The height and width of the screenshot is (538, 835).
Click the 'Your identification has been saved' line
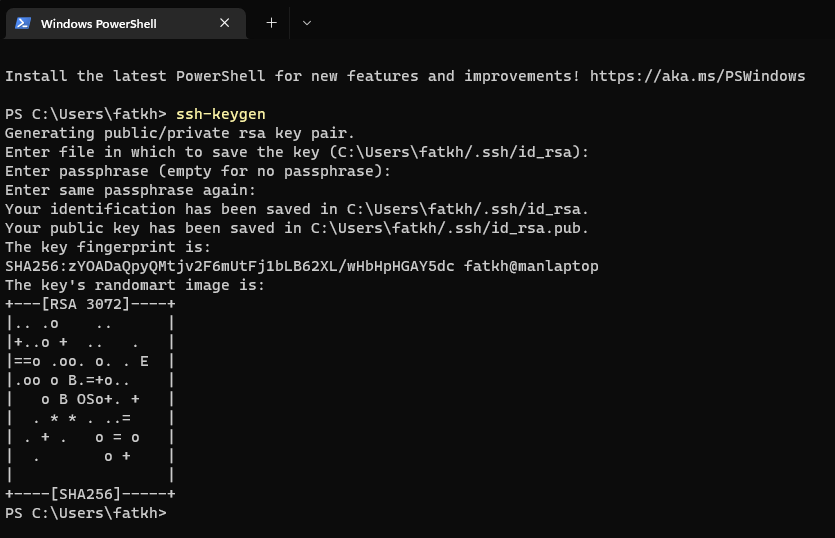[297, 209]
